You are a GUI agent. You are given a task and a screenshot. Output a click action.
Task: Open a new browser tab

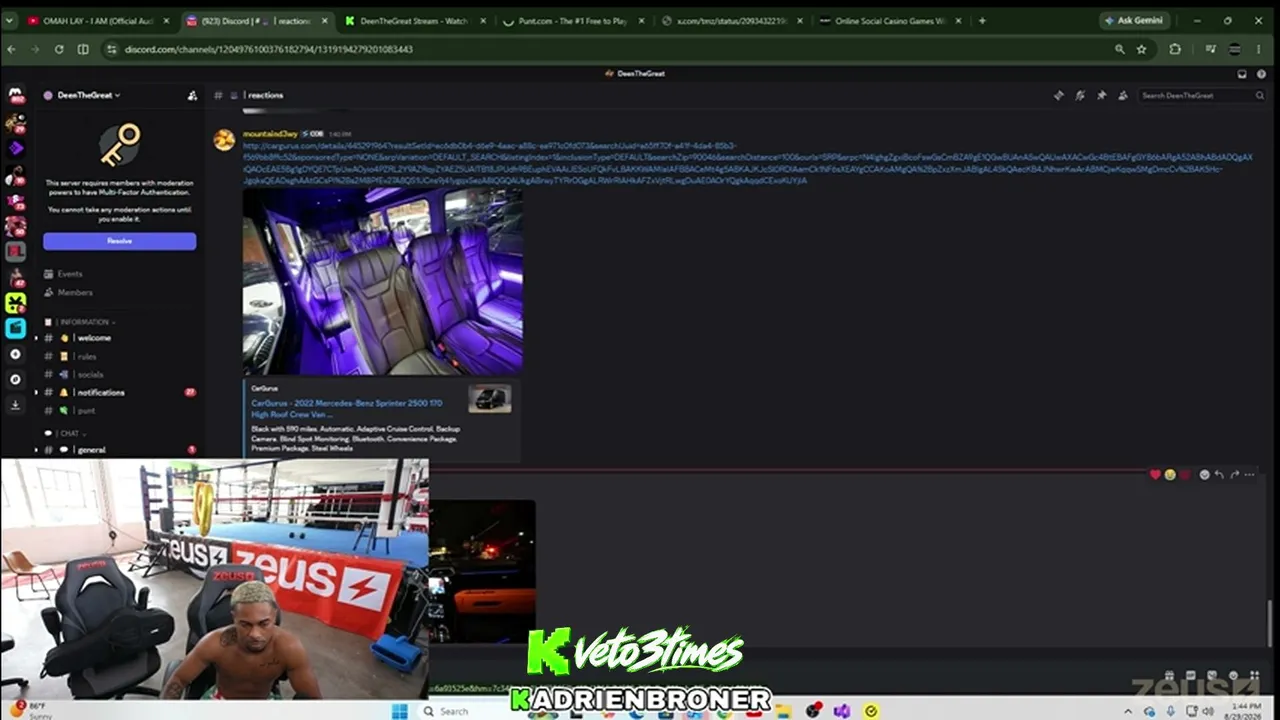tap(981, 21)
